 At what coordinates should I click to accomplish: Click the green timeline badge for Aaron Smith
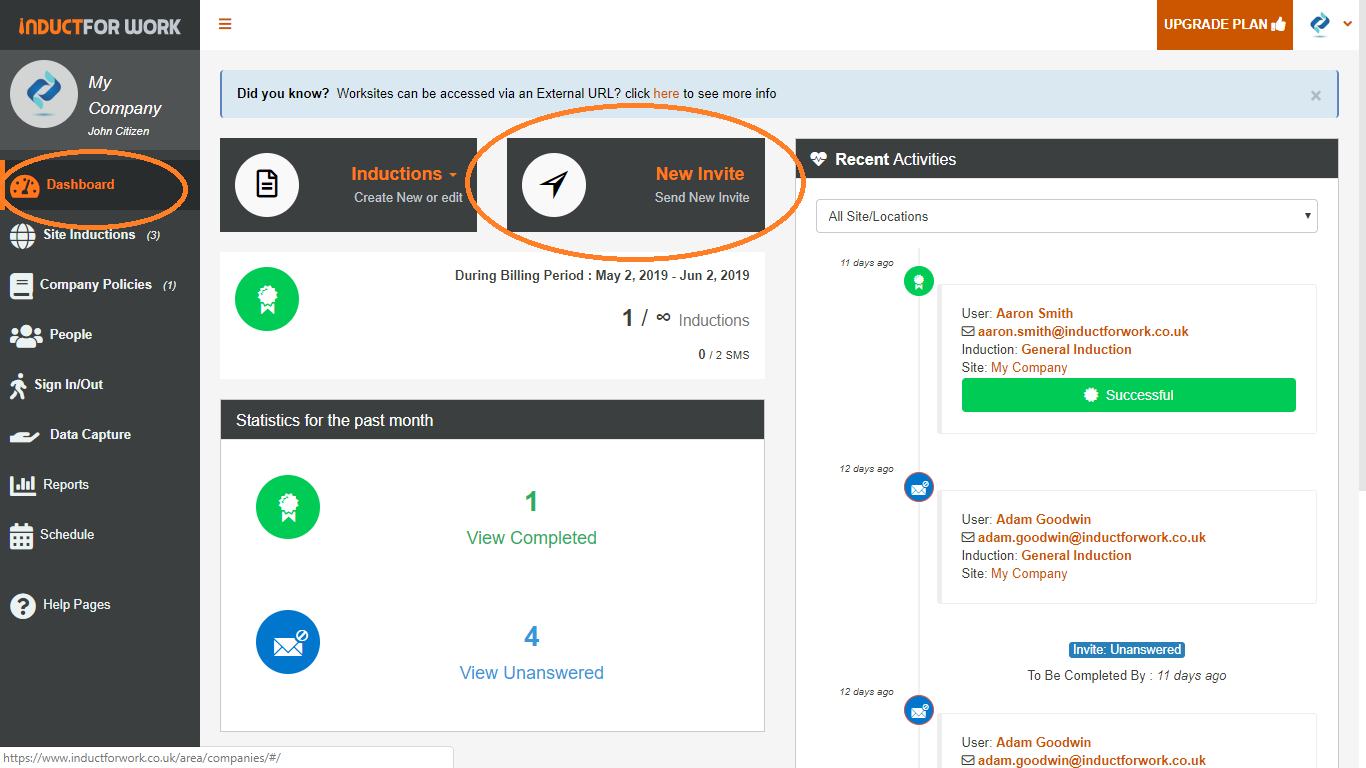point(919,282)
